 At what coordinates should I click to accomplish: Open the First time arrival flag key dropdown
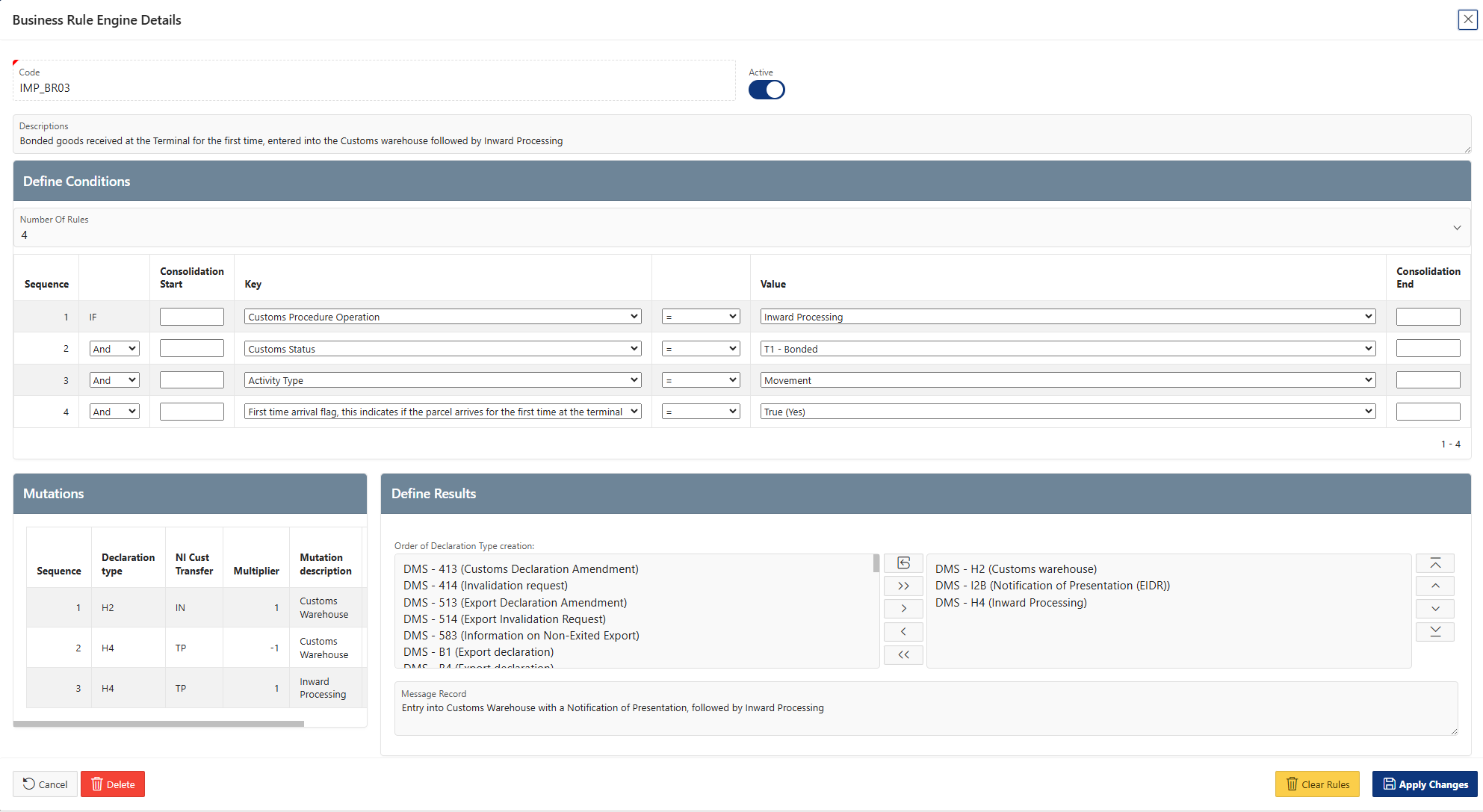443,412
